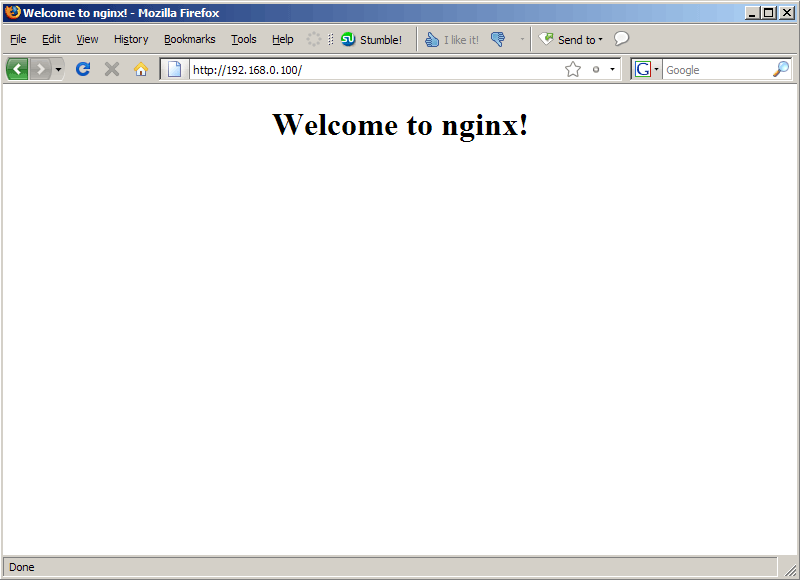Click the Forward navigation arrow

point(40,69)
